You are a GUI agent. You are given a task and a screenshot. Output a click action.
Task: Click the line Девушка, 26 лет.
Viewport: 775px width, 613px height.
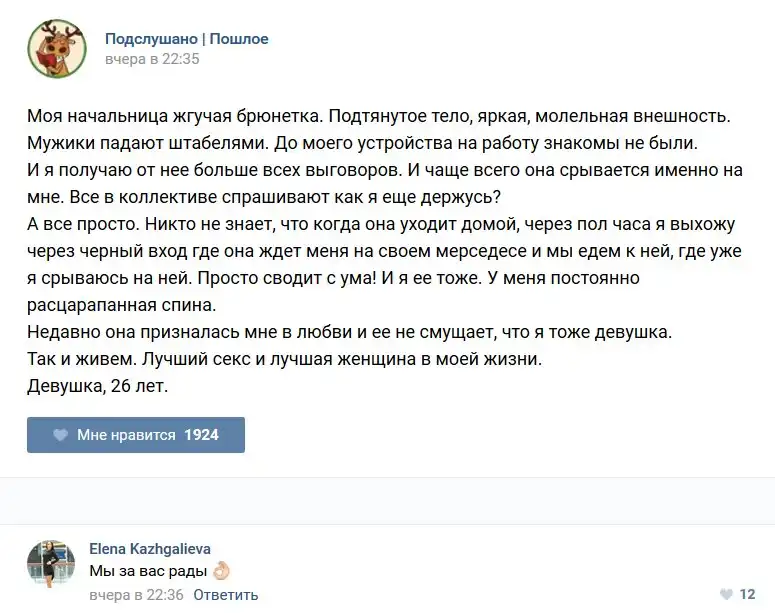coord(98,386)
